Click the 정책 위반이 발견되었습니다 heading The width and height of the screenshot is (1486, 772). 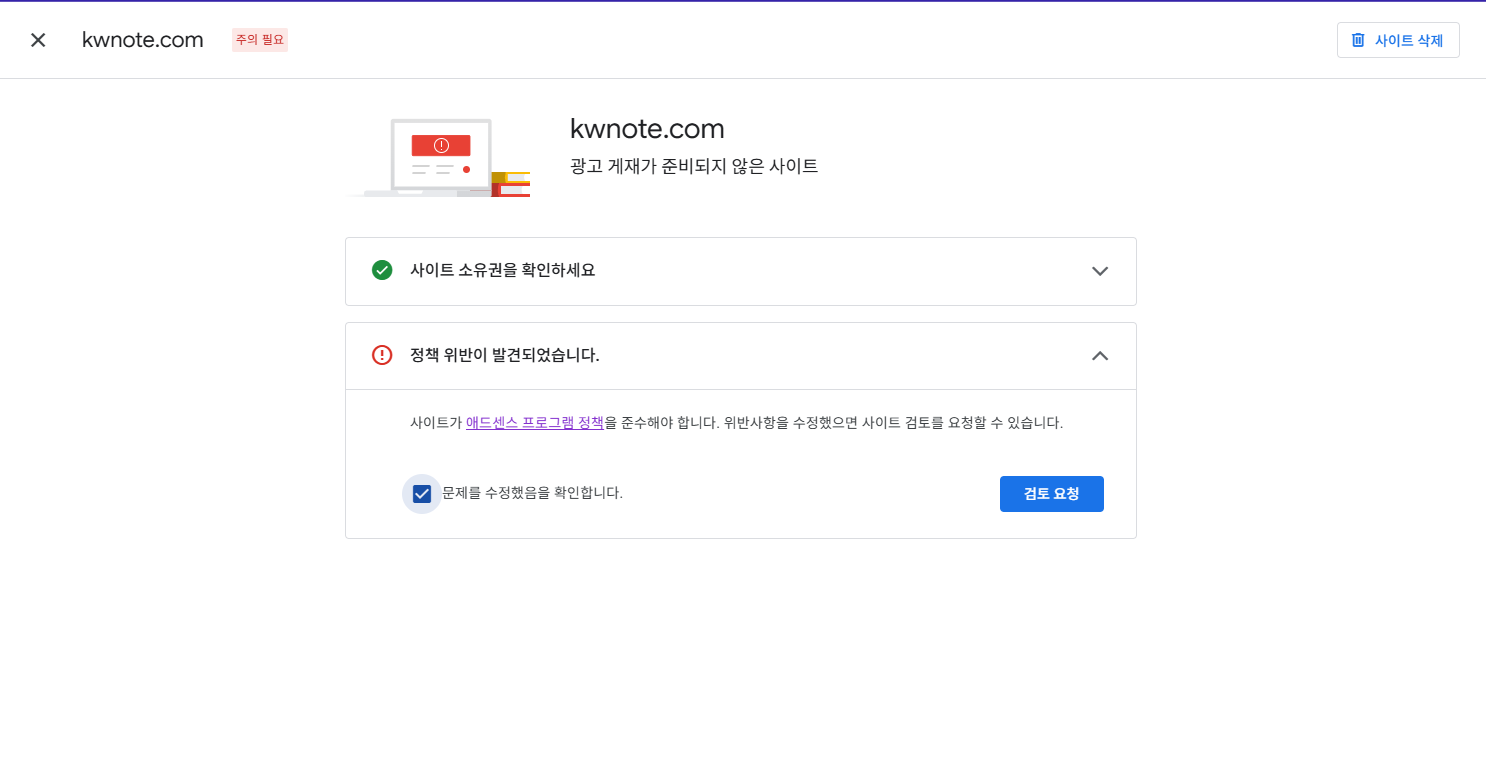point(505,355)
